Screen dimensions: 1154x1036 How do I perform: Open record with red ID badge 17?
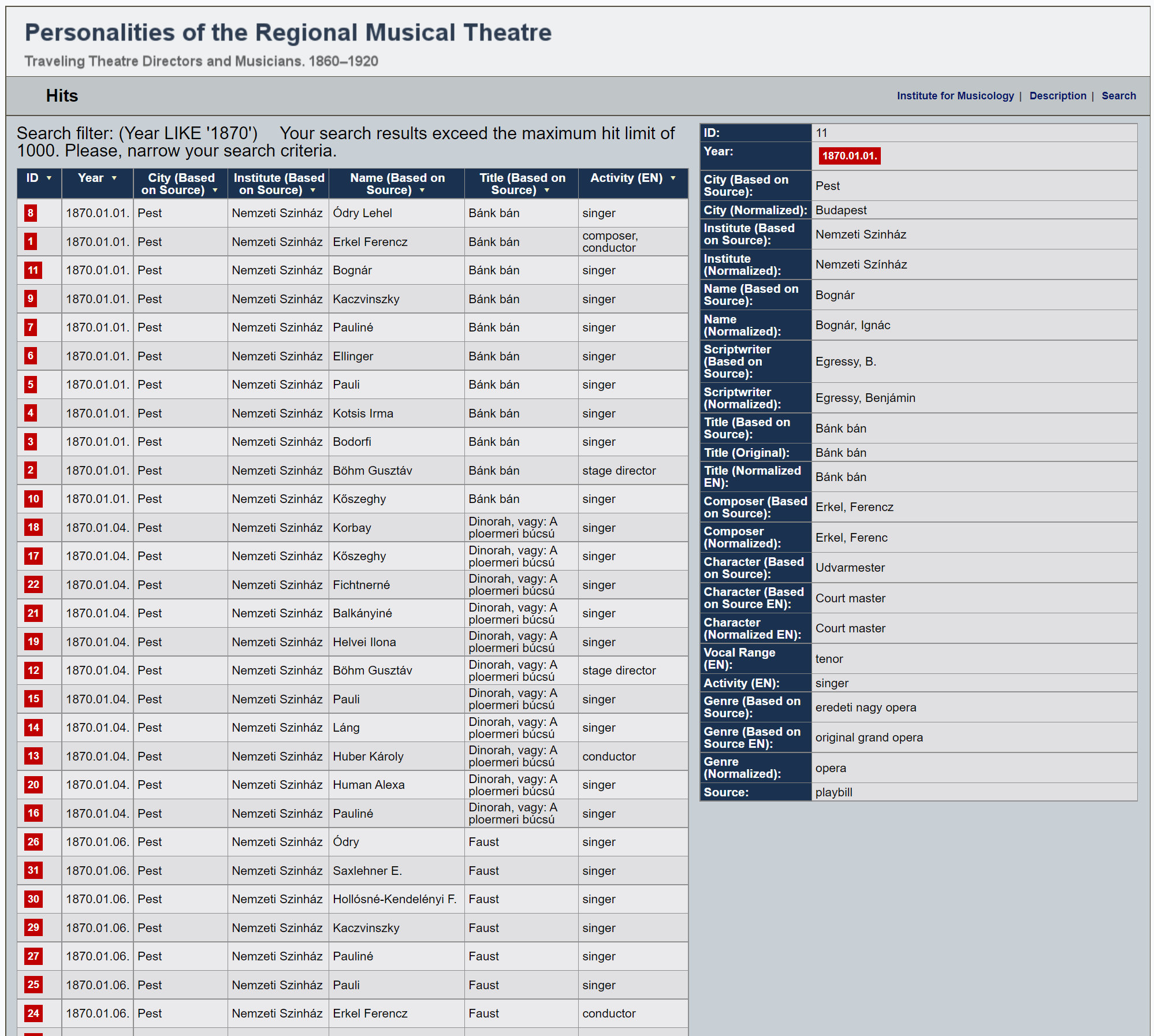(x=33, y=556)
